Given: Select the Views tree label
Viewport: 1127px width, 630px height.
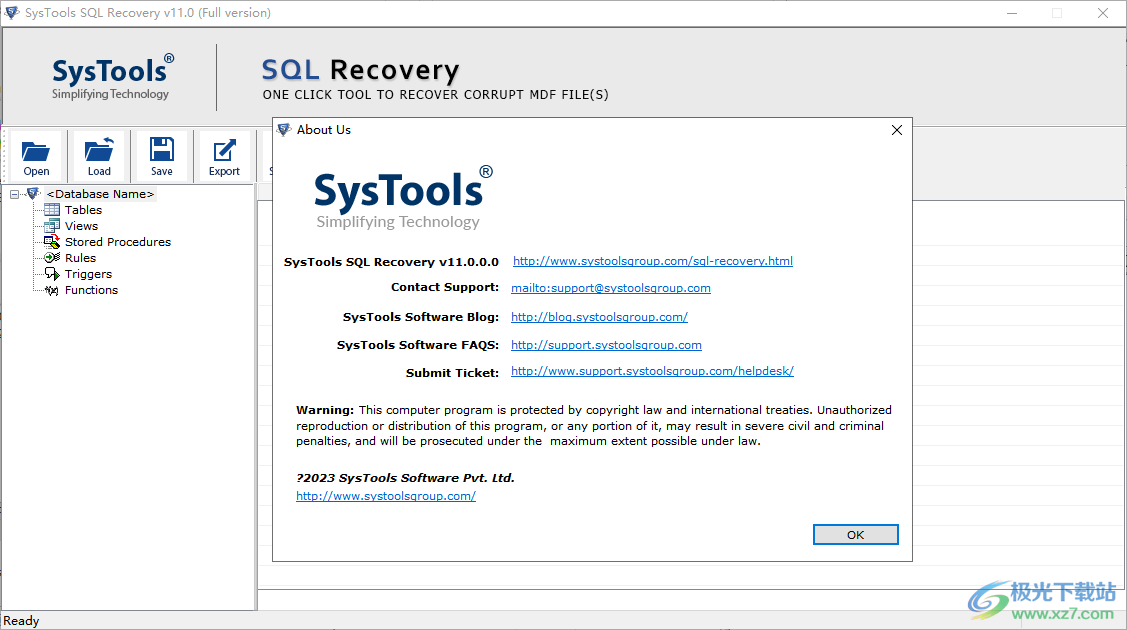Looking at the screenshot, I should click(81, 226).
